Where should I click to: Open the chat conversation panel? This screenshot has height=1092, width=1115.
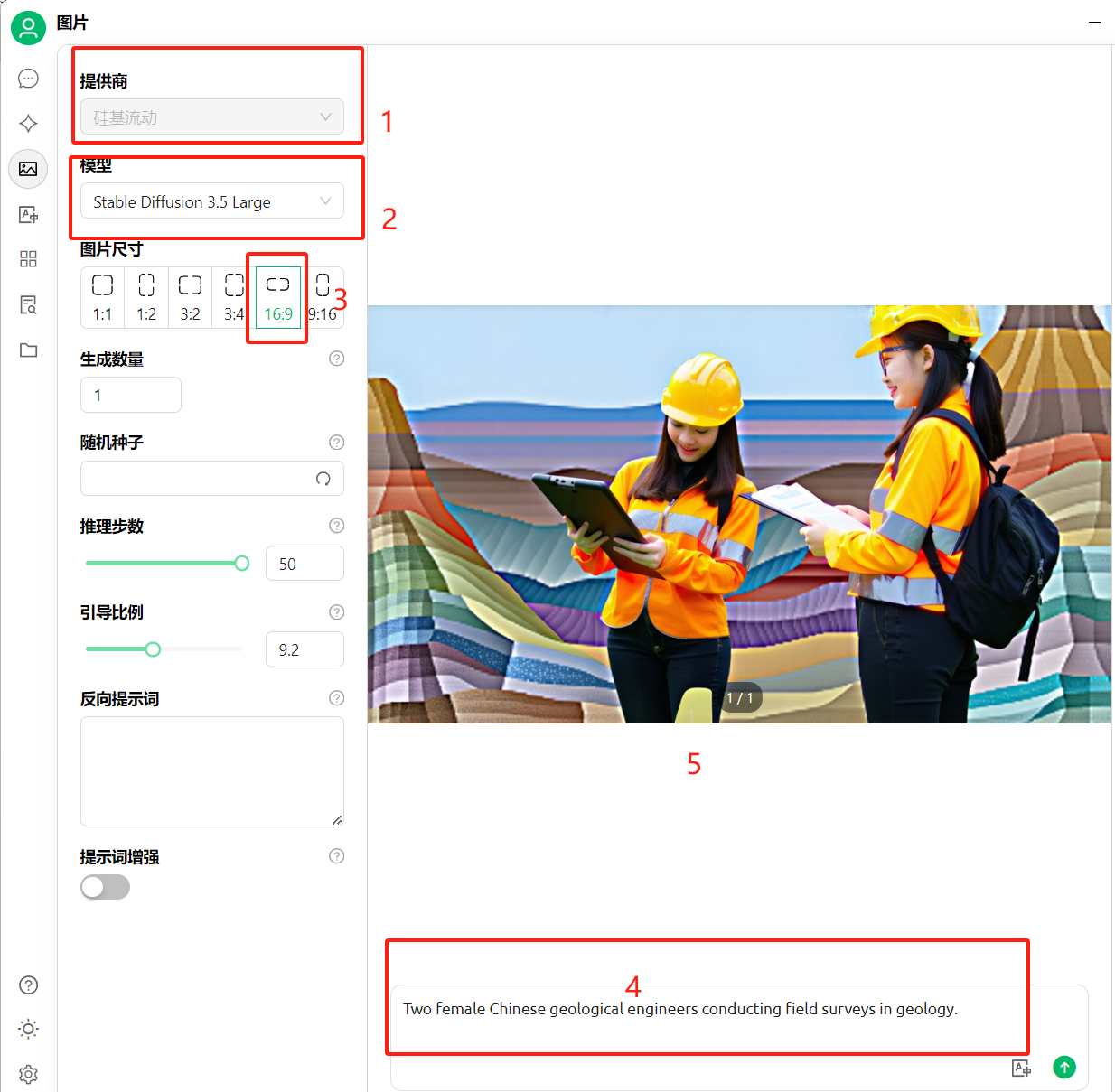[x=28, y=79]
